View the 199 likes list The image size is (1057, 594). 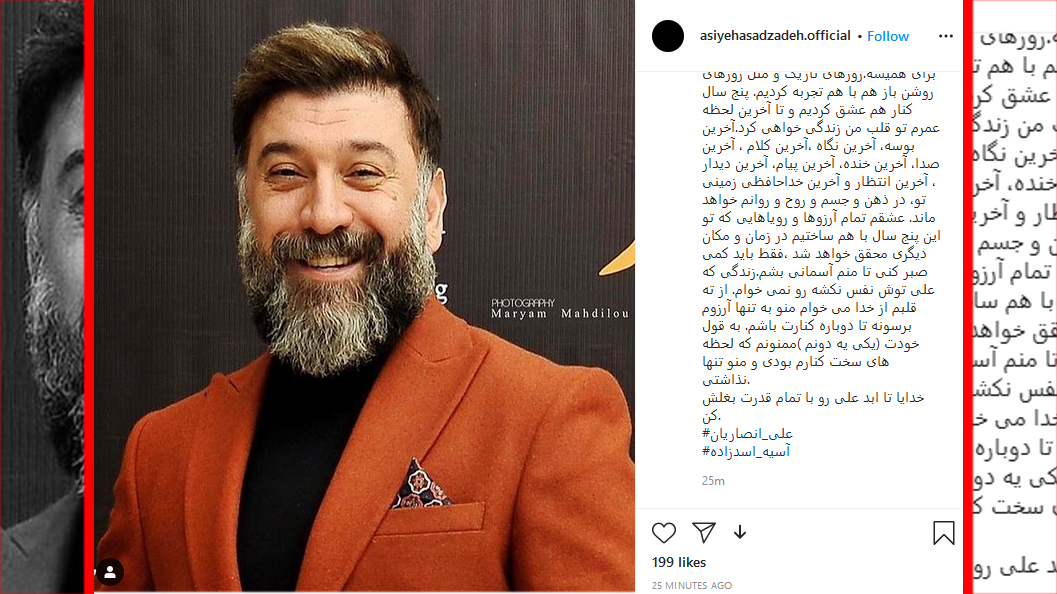pyautogui.click(x=679, y=562)
